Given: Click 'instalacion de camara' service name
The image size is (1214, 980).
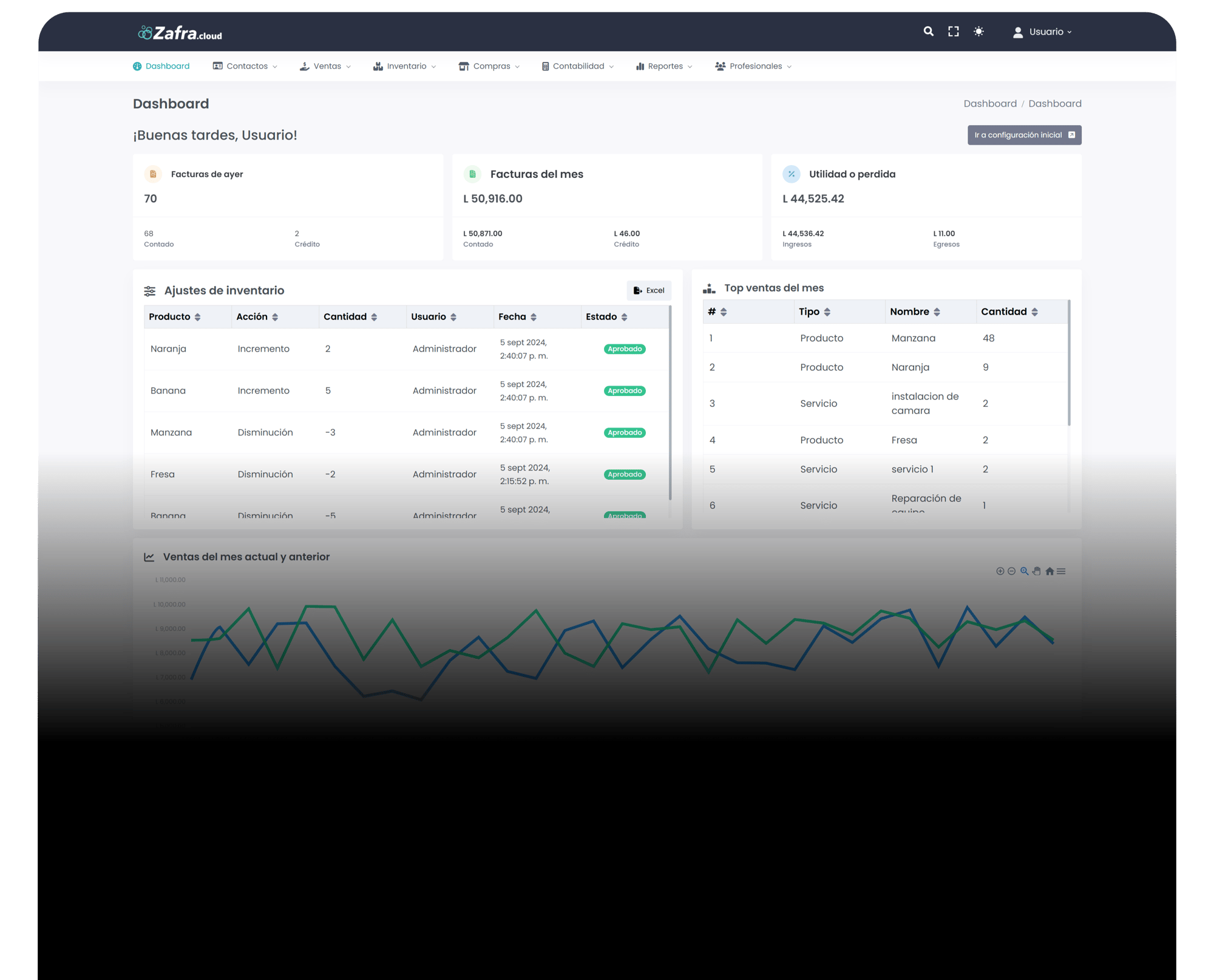Looking at the screenshot, I should point(924,403).
